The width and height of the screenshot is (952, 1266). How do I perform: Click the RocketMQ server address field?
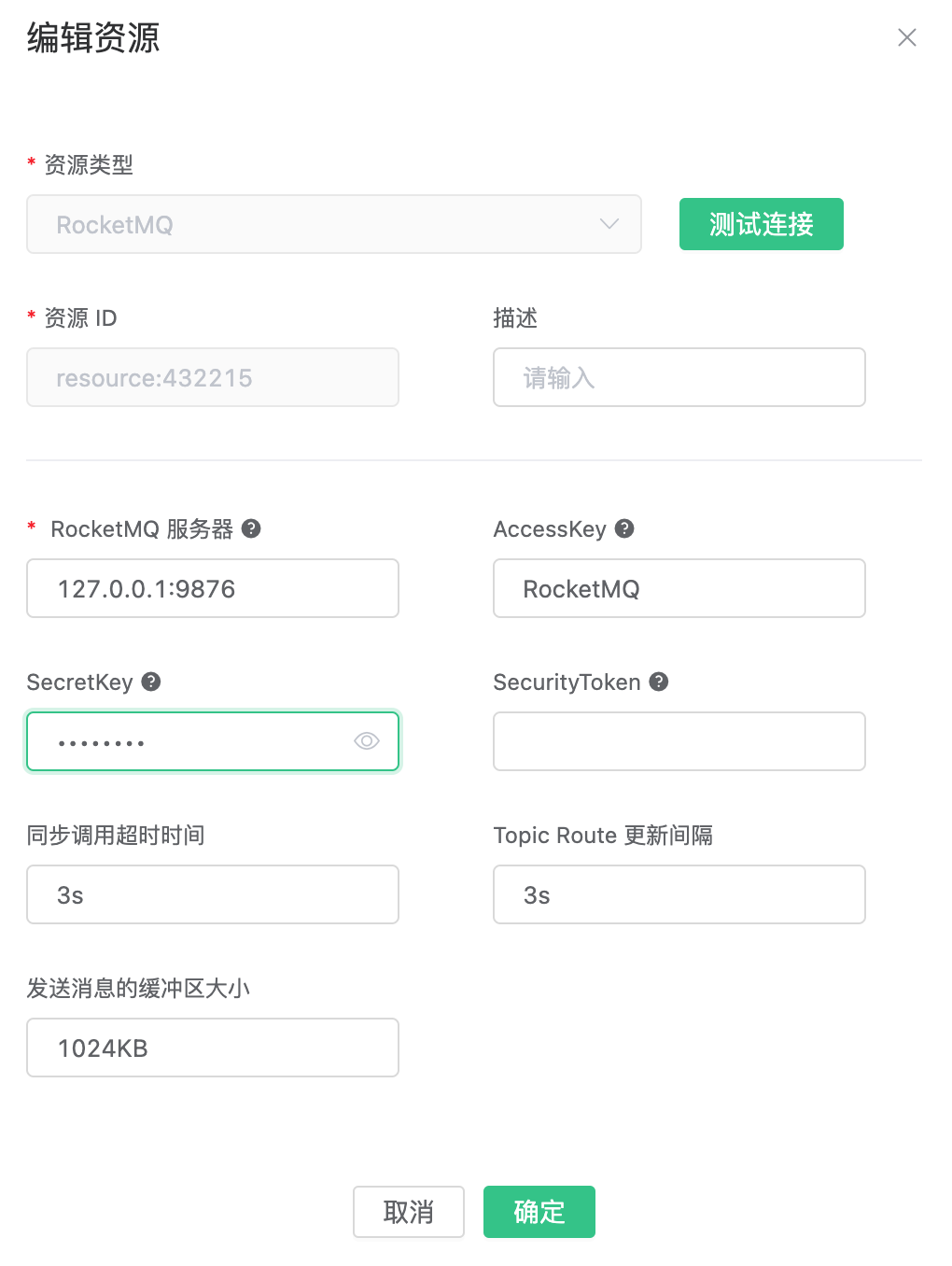(x=213, y=588)
